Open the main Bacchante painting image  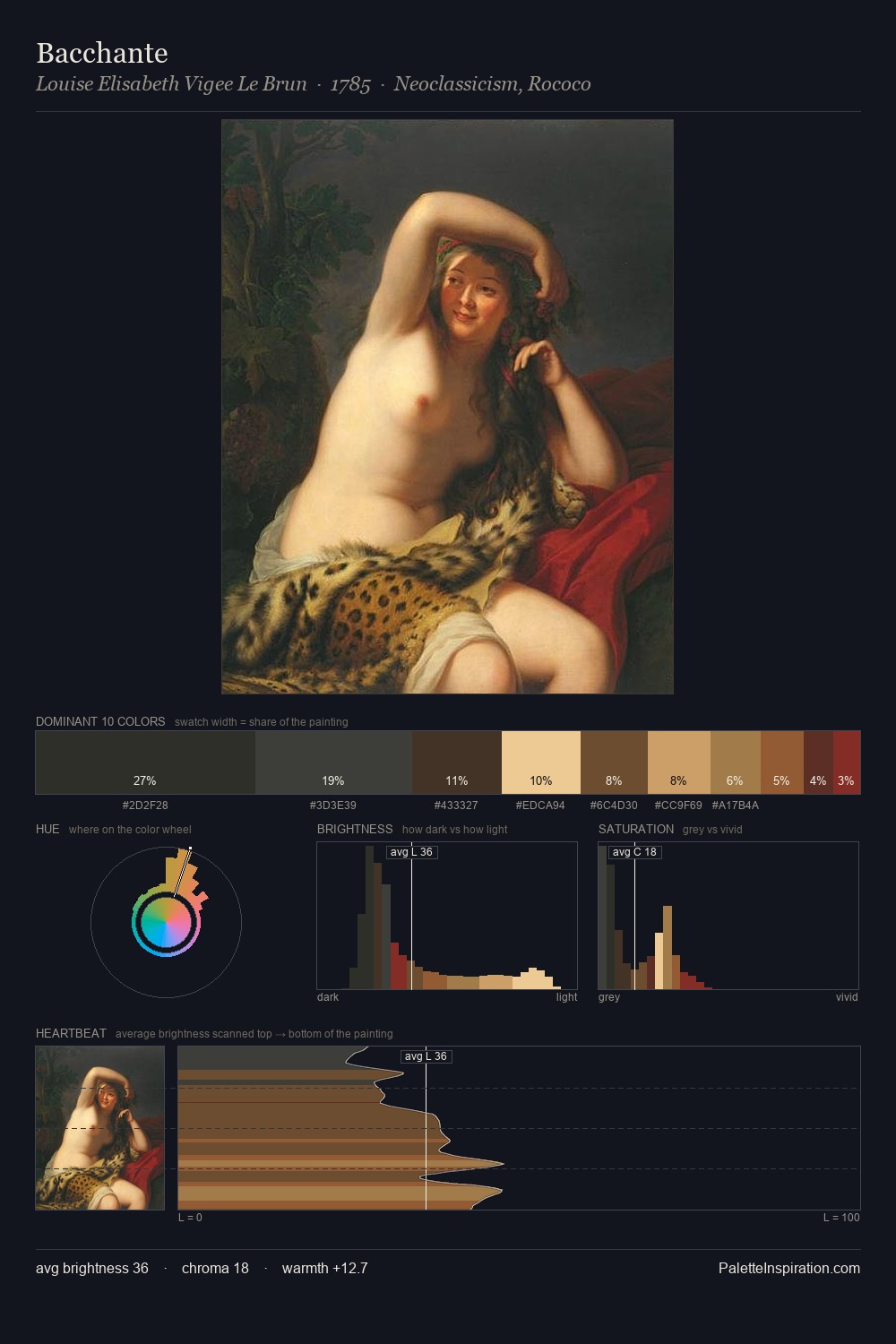click(447, 407)
